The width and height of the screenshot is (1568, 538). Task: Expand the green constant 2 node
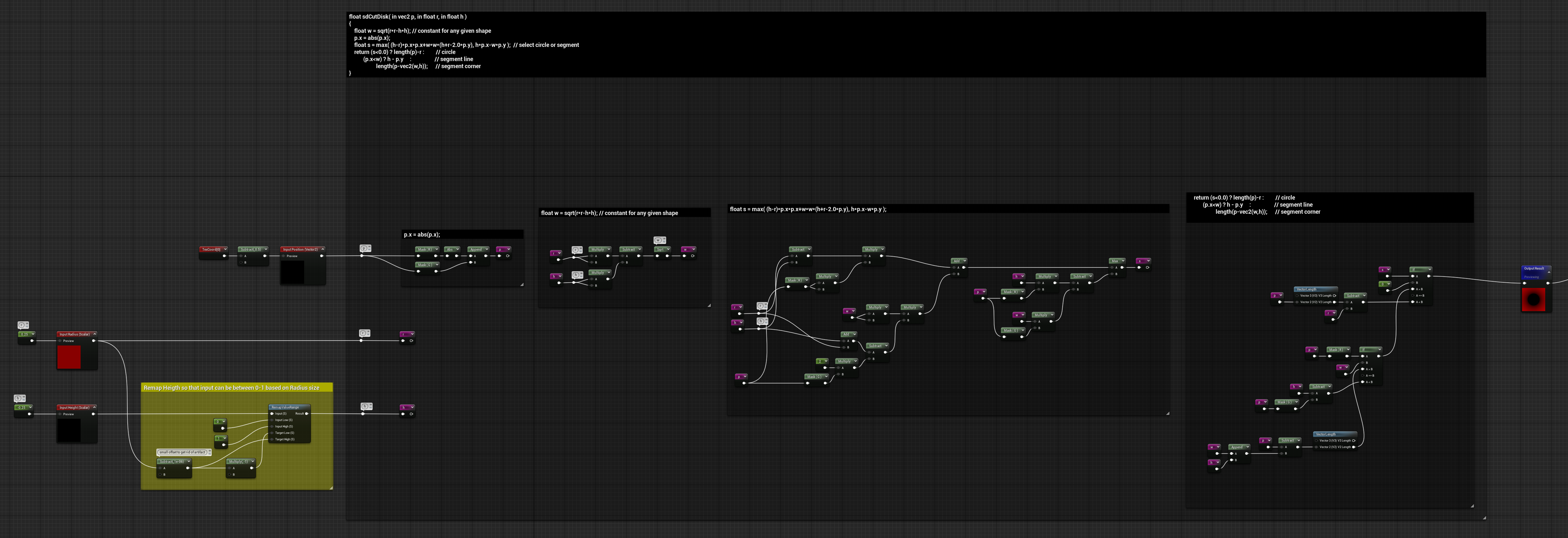pos(825,361)
